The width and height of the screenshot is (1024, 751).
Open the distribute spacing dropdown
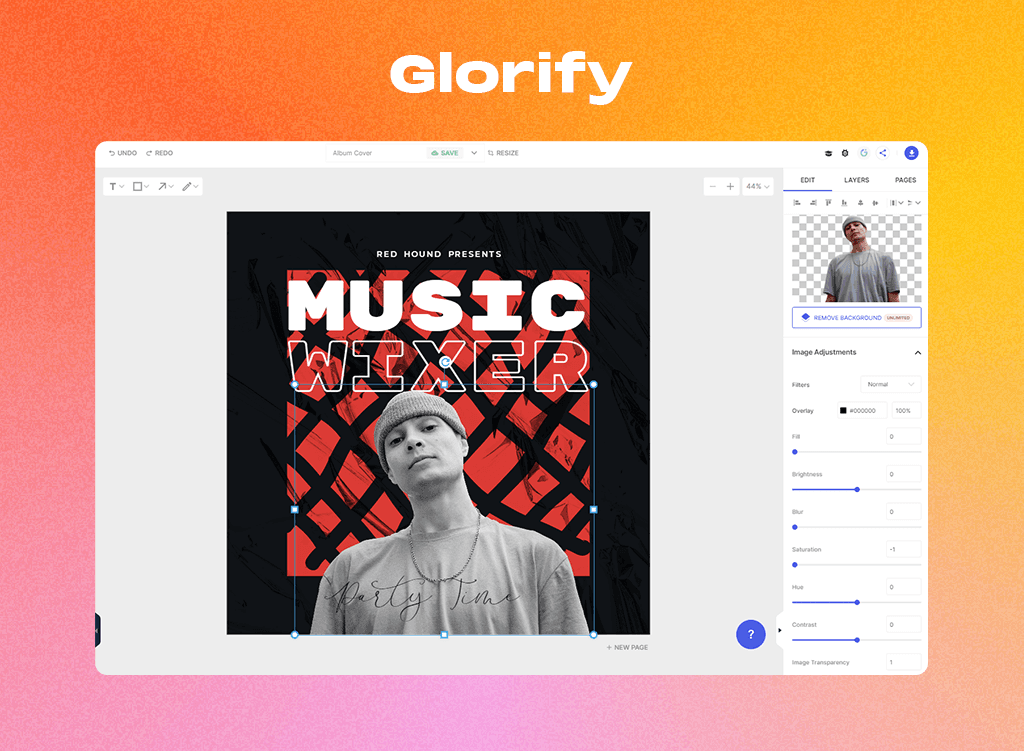point(896,203)
